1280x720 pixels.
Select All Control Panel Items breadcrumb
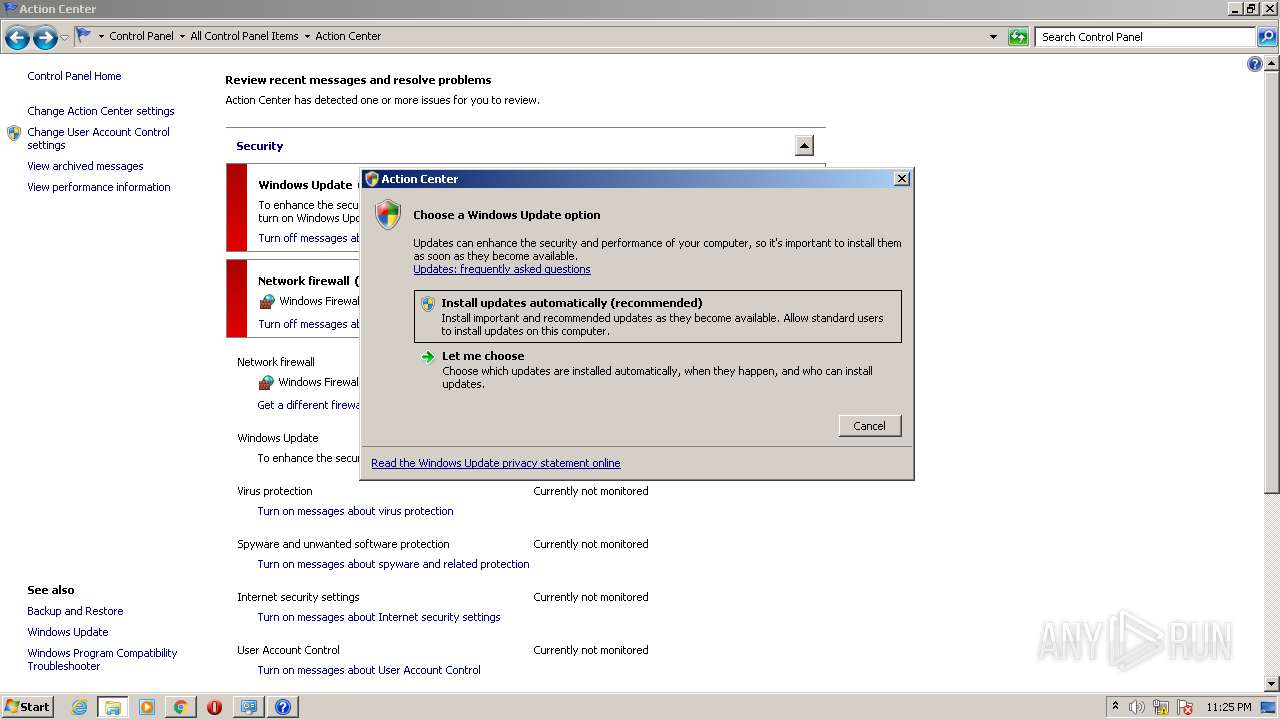(x=244, y=36)
